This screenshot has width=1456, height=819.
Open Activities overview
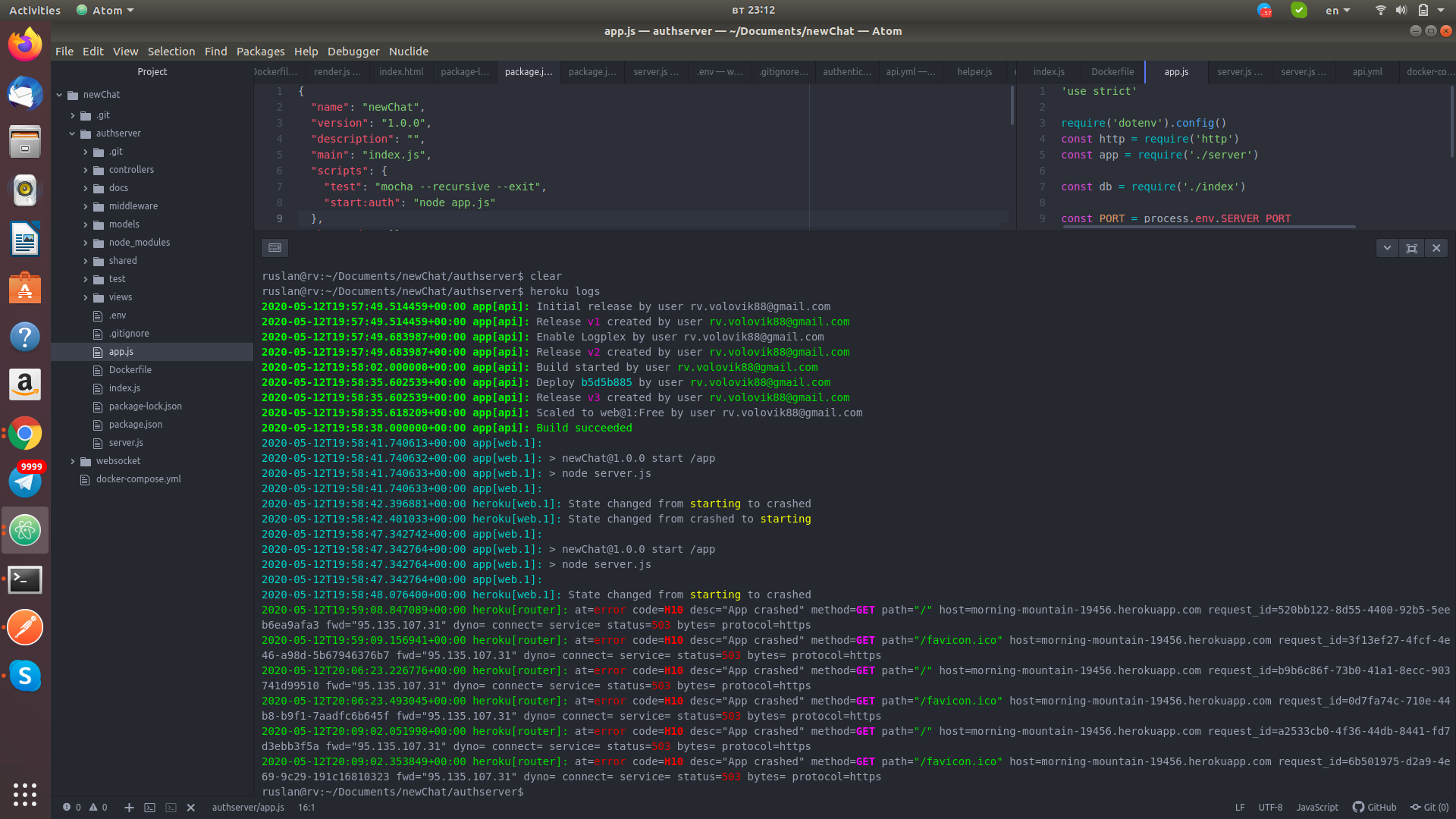(x=35, y=11)
